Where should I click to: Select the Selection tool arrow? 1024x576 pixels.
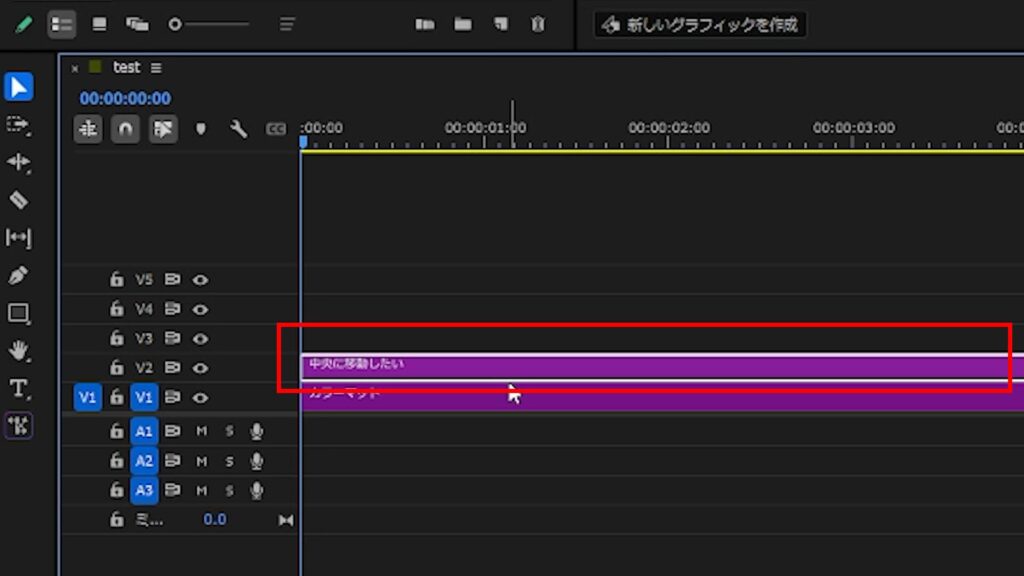(x=18, y=87)
